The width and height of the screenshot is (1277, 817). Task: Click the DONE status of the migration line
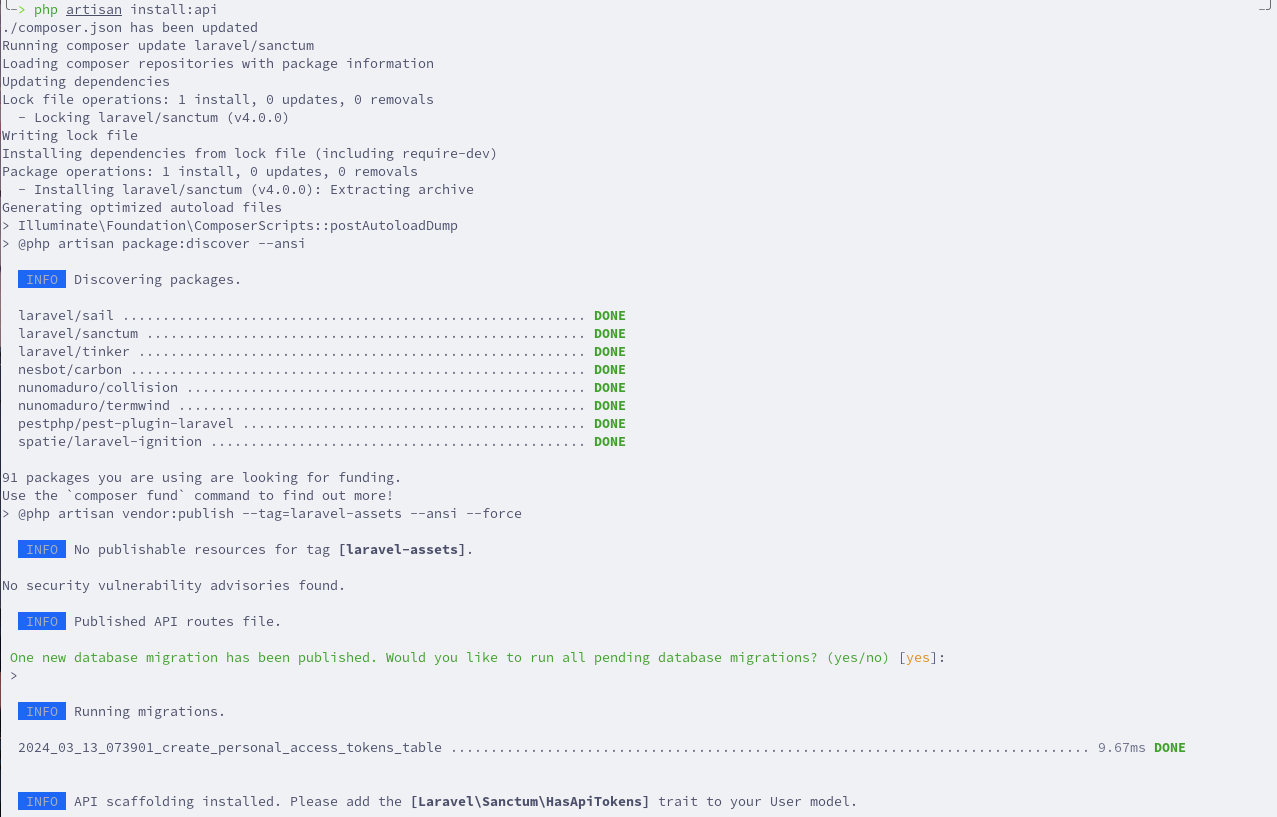tap(1170, 747)
